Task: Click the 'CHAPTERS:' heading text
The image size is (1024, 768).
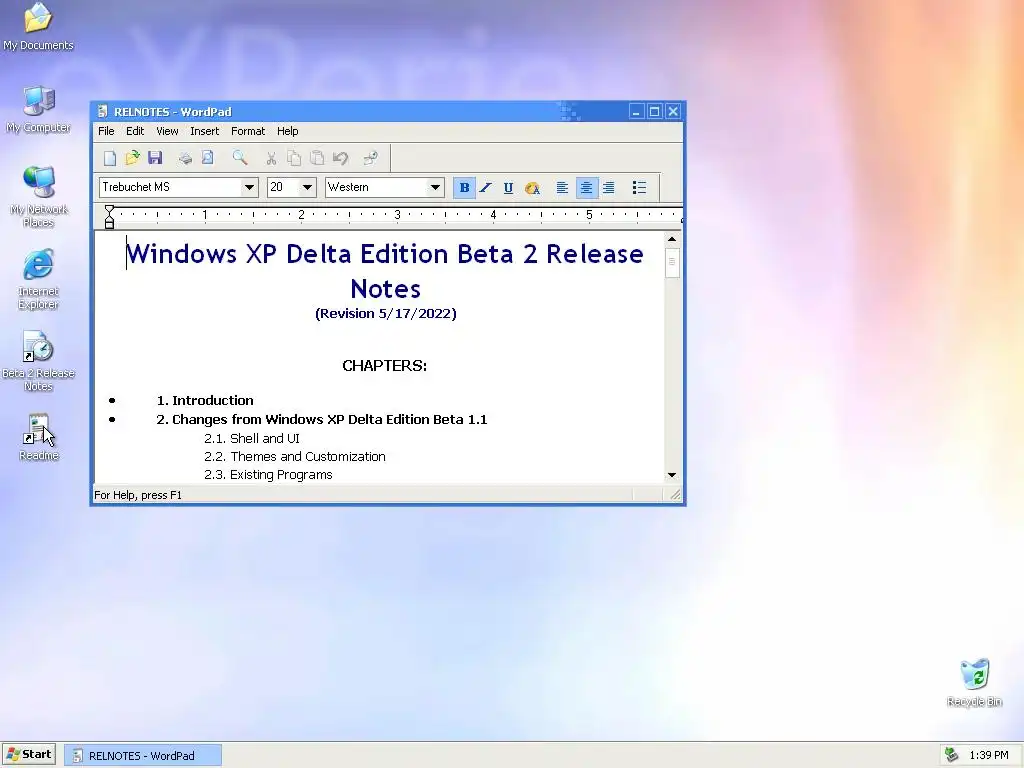Action: point(385,366)
